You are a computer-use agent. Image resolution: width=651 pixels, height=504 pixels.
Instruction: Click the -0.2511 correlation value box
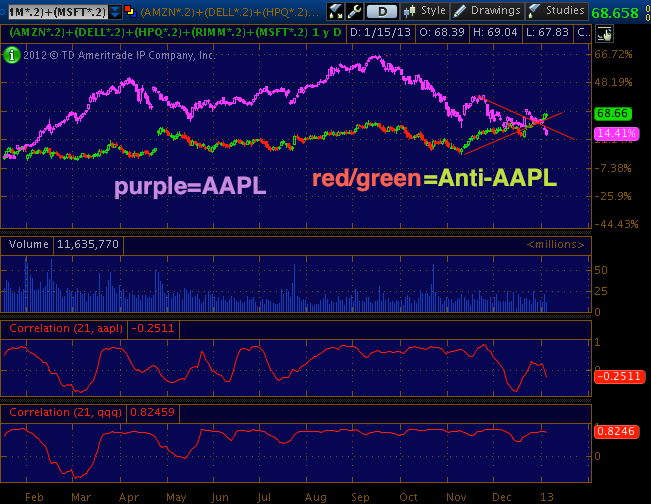153,328
